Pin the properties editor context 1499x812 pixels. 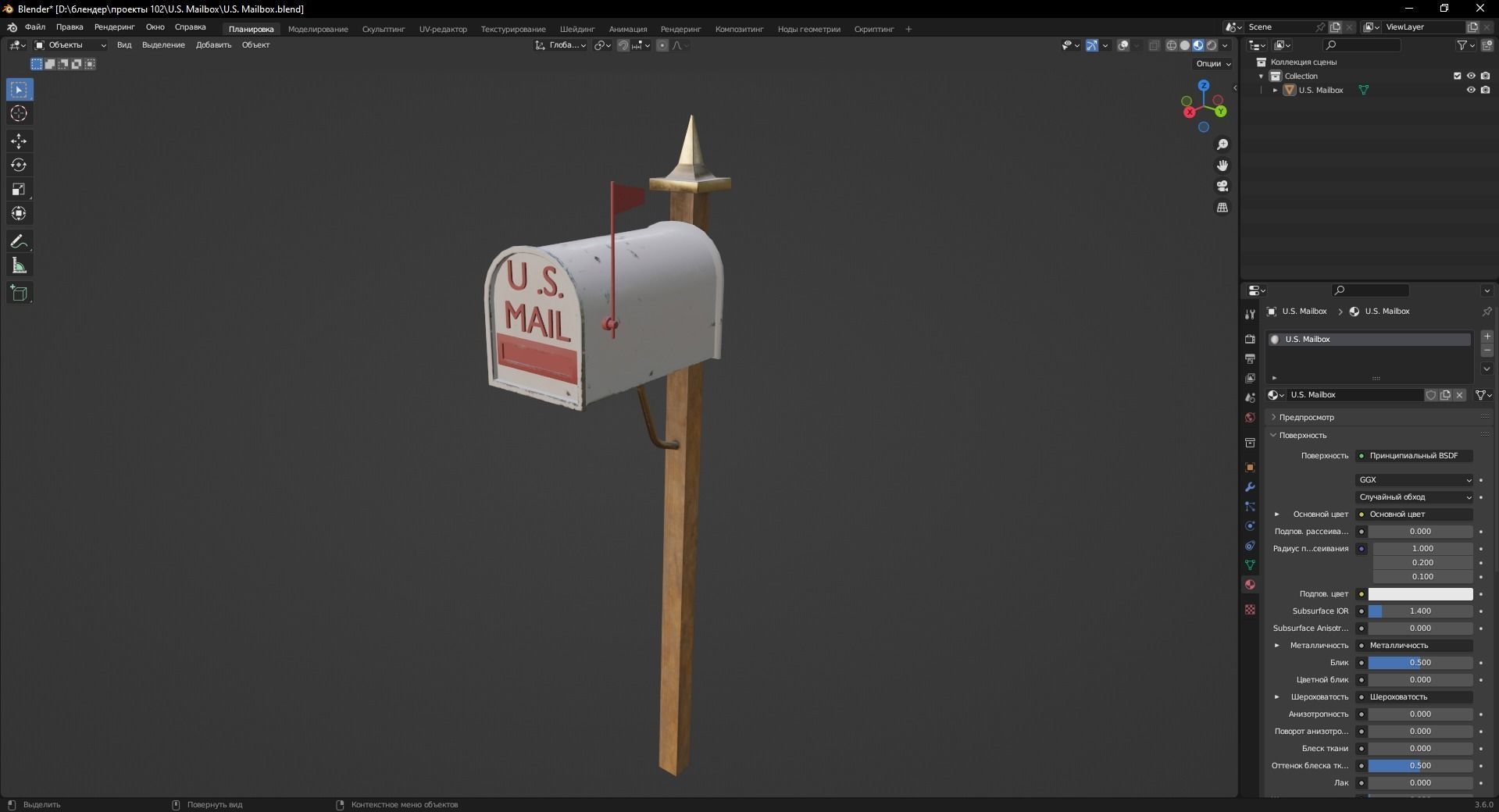(1487, 311)
